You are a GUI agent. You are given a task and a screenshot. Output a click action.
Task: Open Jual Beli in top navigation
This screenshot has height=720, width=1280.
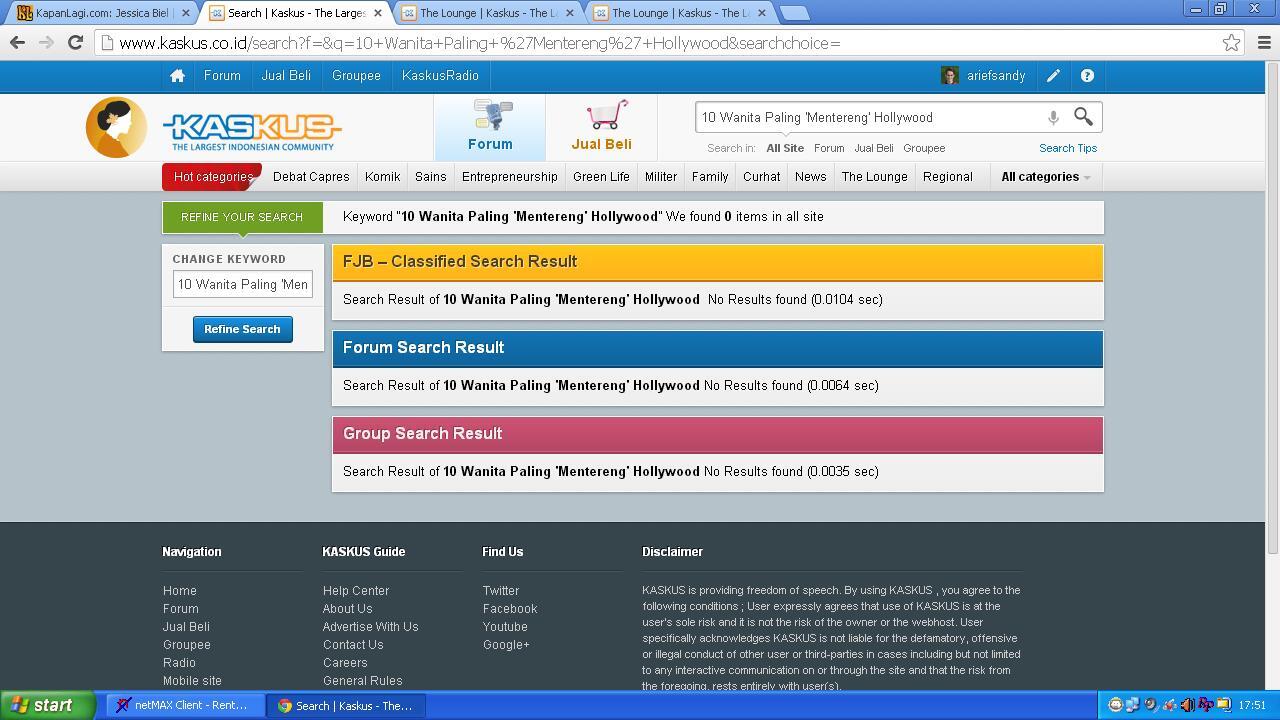[286, 76]
